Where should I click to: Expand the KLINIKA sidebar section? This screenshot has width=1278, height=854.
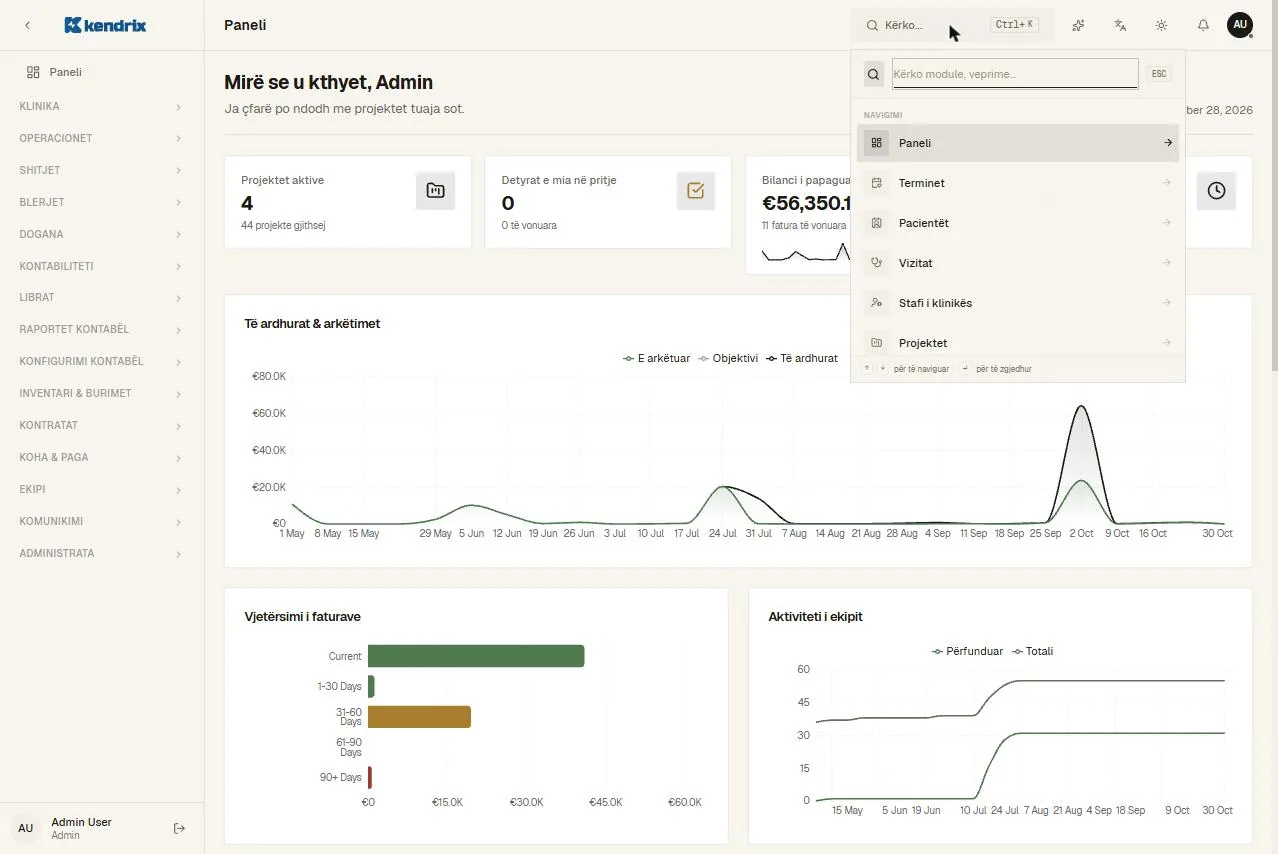(101, 106)
